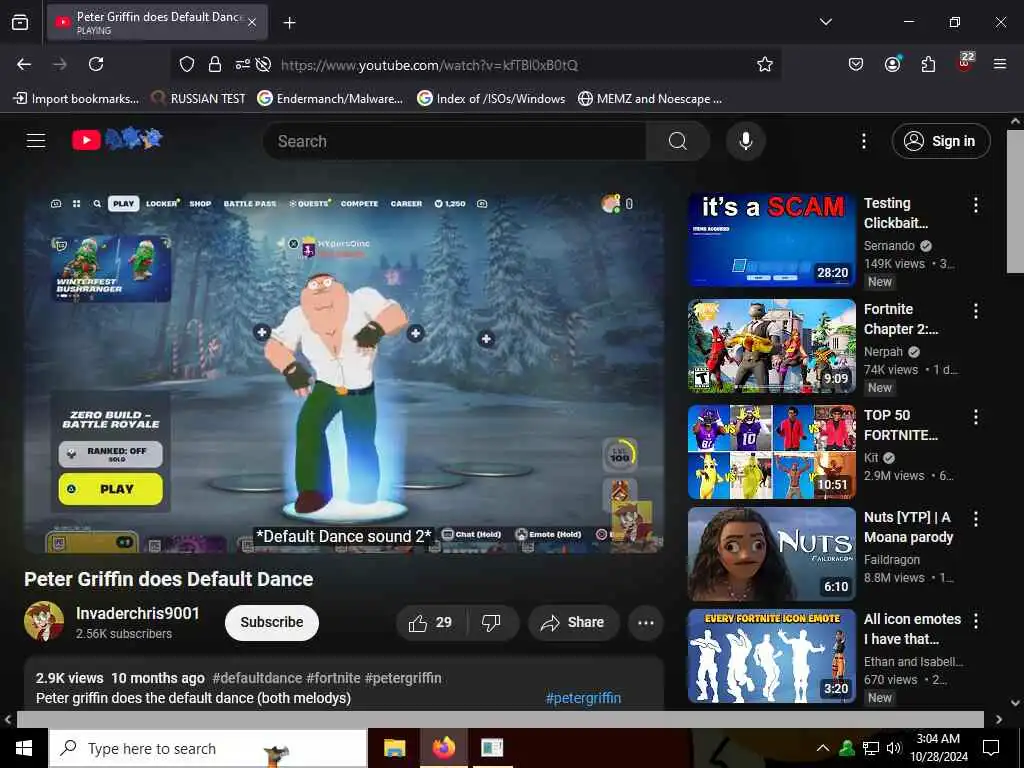The width and height of the screenshot is (1024, 768).
Task: Click the video player to pause
Action: point(344,373)
